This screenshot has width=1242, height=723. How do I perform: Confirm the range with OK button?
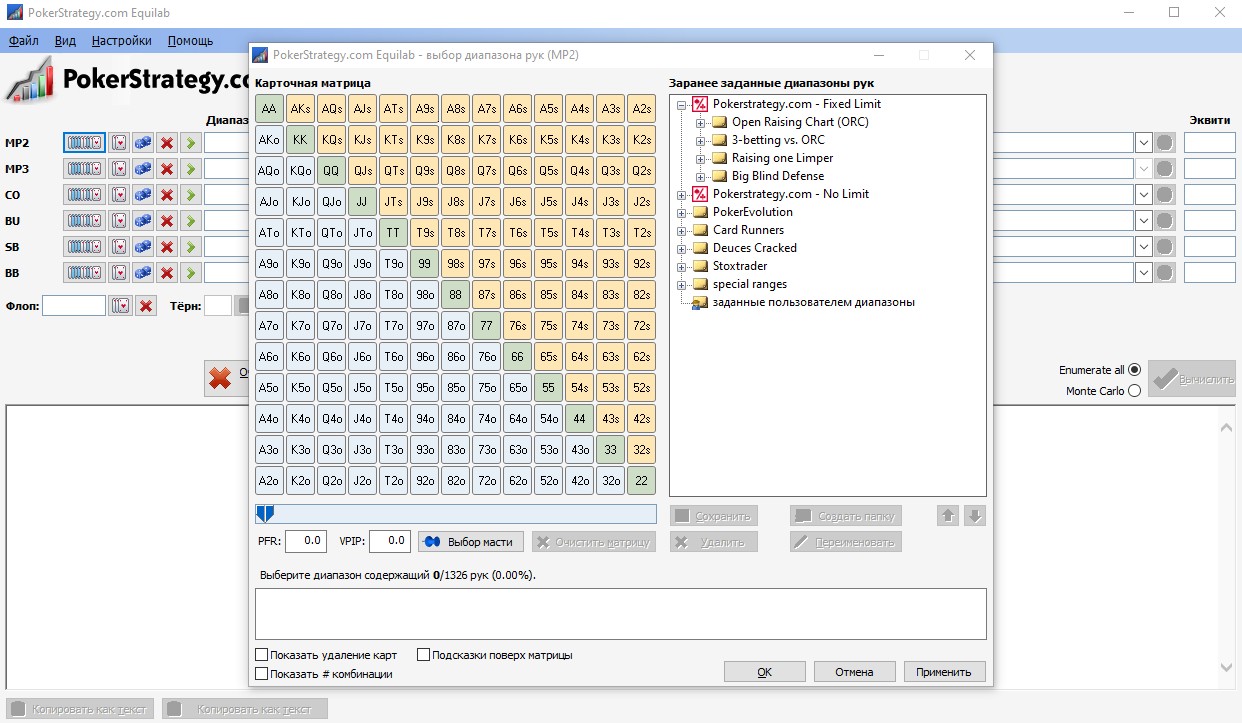point(764,672)
